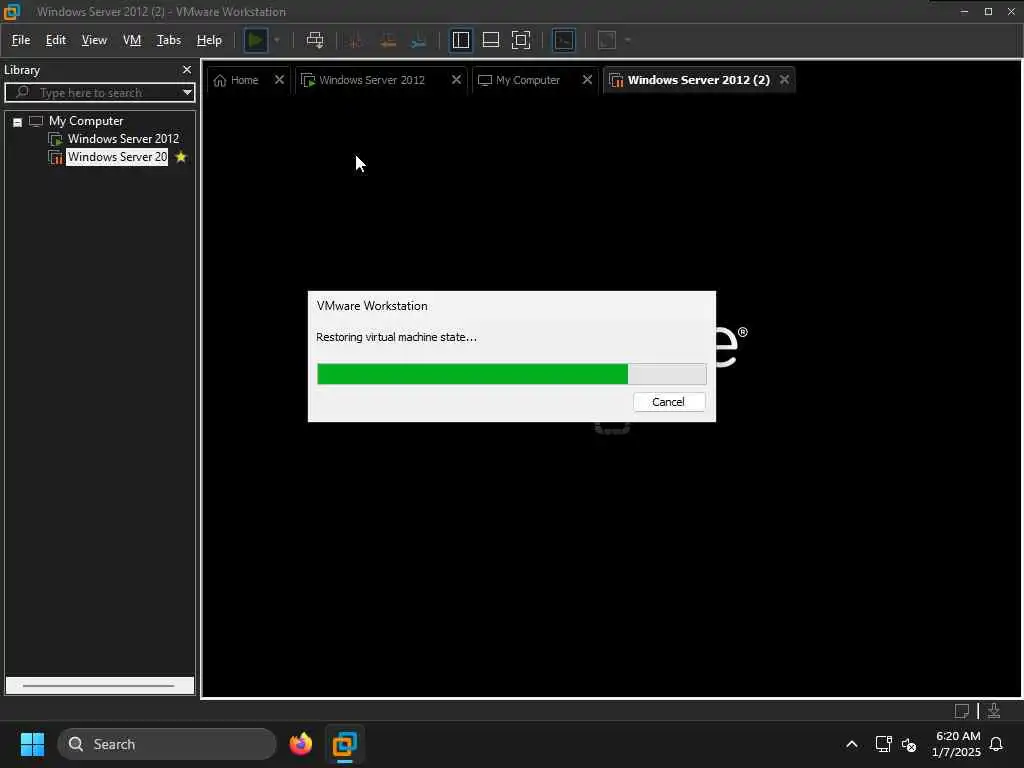Click the message log status bar icon
The width and height of the screenshot is (1024, 768).
(961, 711)
